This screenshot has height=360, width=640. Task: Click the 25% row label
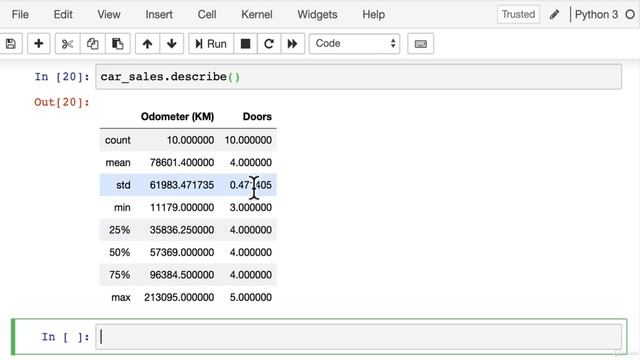tap(120, 230)
